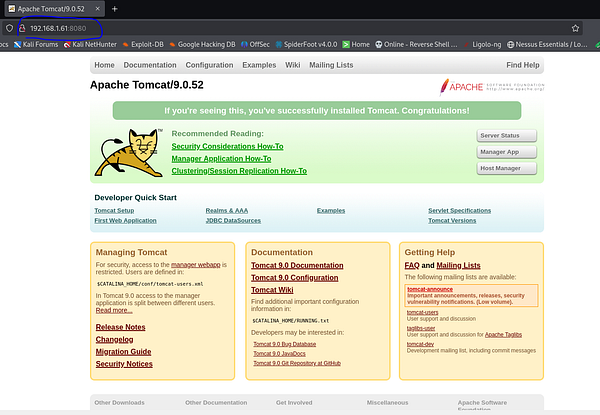Click the manager webapp link

196,265
